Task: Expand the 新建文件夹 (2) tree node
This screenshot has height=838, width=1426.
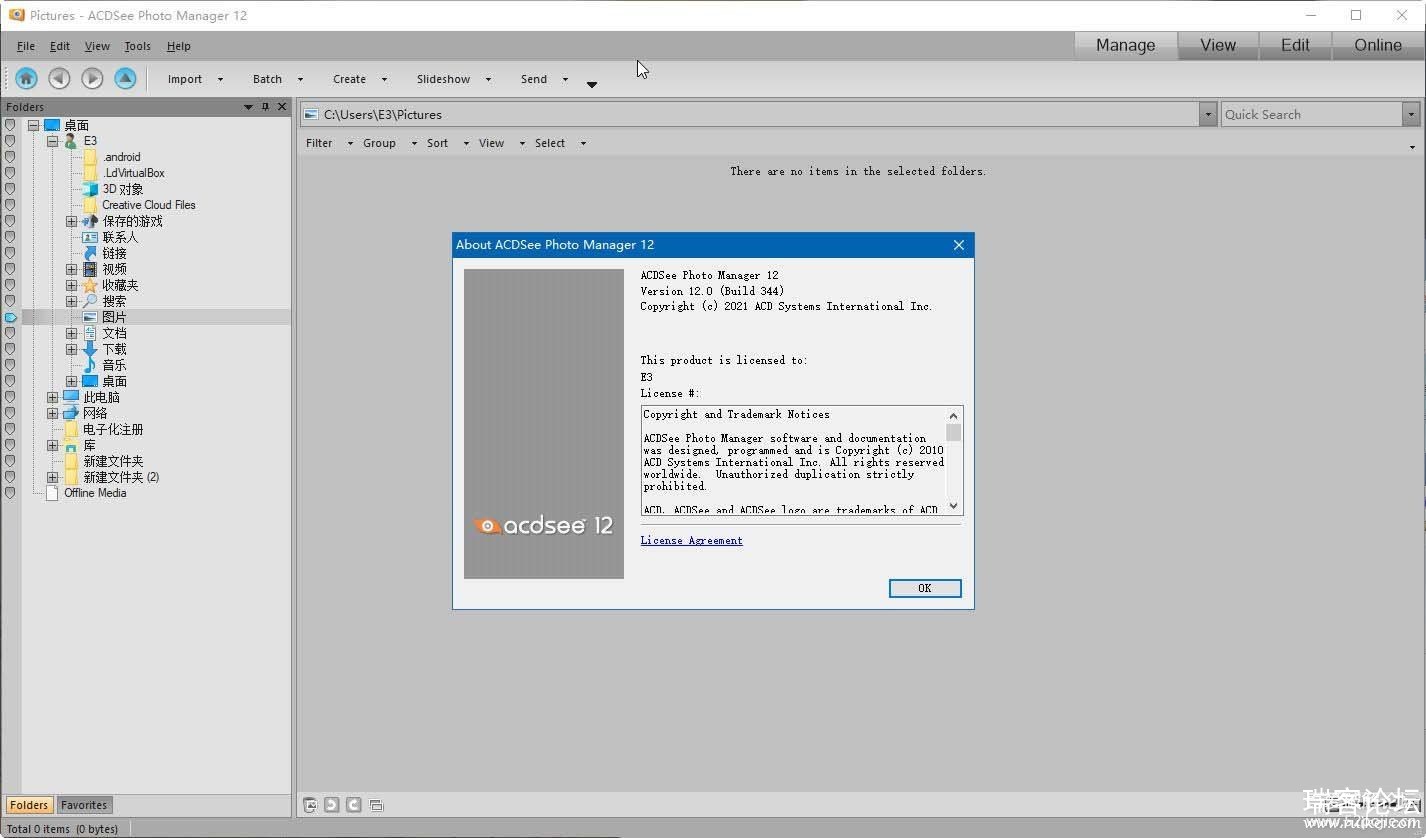Action: point(52,477)
